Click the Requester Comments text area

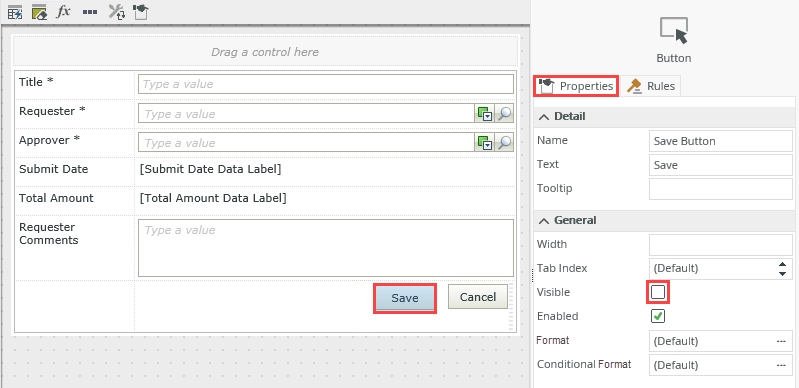[x=326, y=248]
